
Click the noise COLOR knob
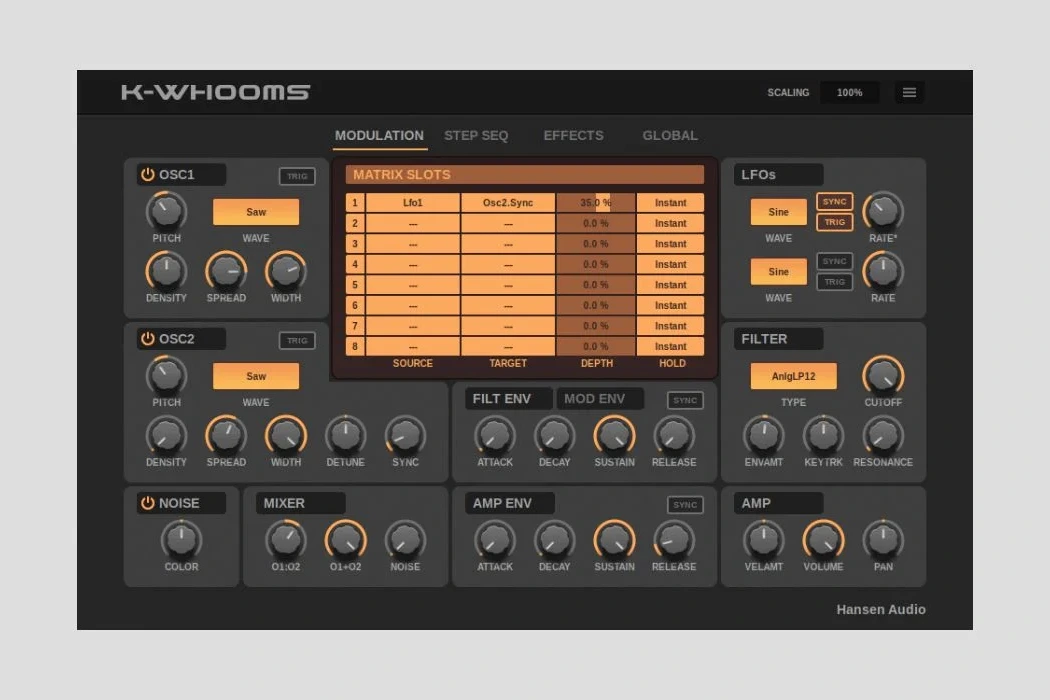click(181, 539)
